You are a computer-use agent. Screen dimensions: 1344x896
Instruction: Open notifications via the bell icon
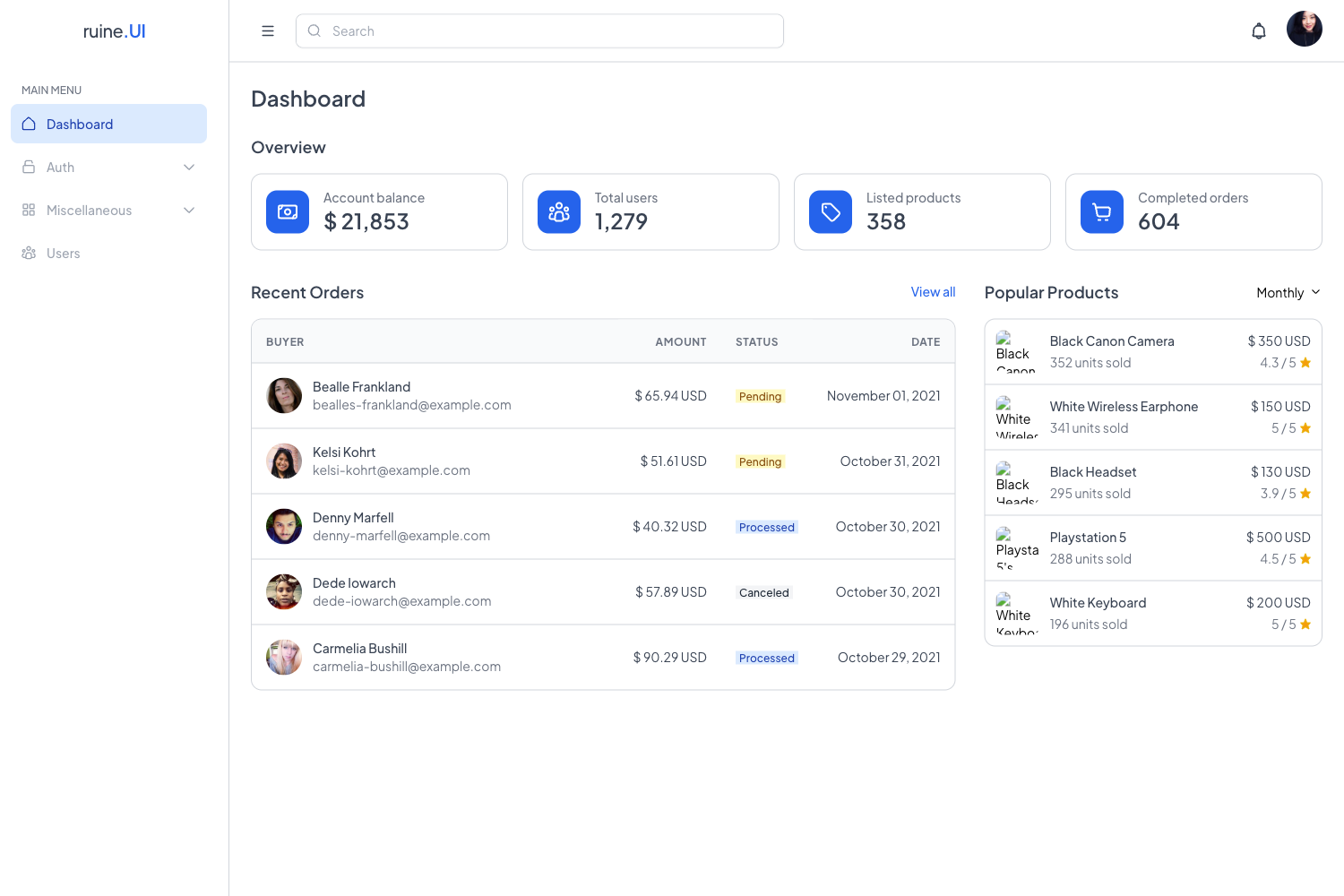[1259, 30]
